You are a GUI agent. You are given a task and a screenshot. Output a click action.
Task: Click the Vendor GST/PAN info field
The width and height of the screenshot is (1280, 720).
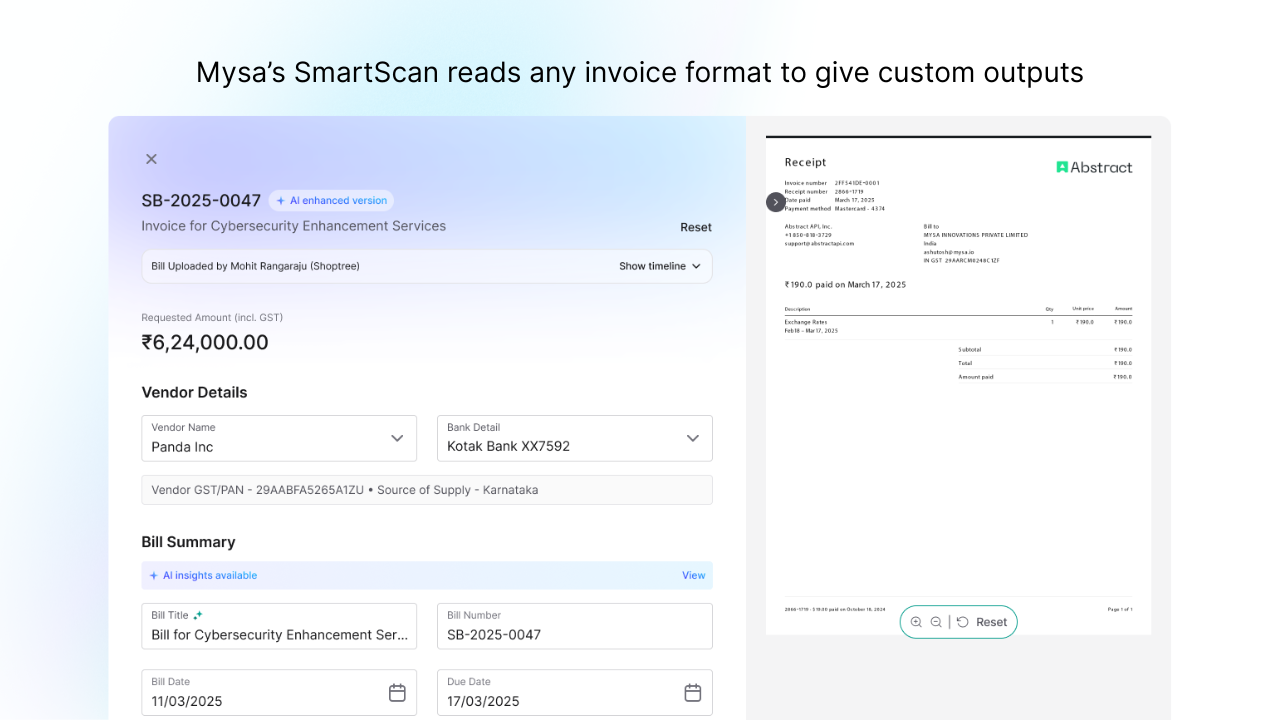tap(427, 490)
